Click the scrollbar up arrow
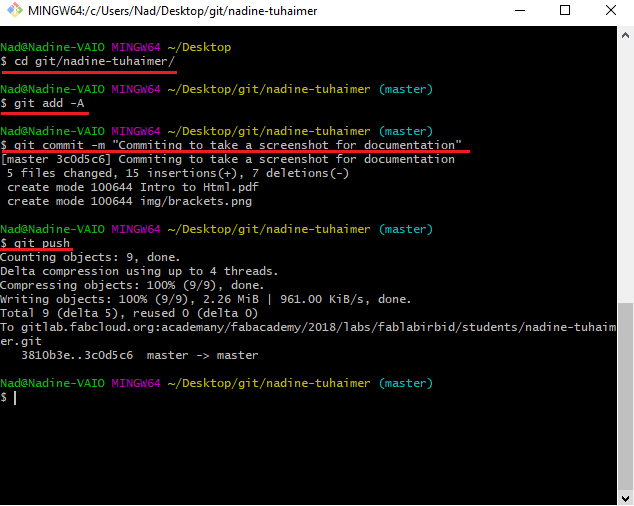The image size is (634, 506). click(625, 36)
